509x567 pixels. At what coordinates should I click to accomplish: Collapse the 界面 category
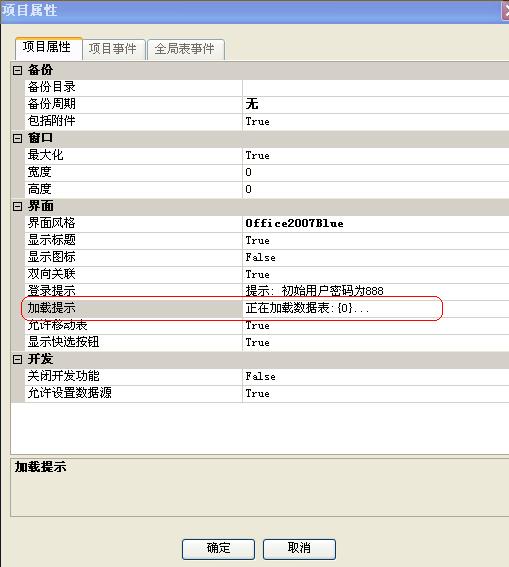17,206
